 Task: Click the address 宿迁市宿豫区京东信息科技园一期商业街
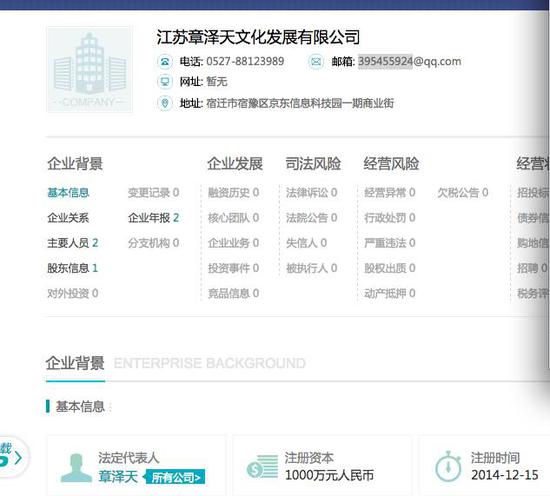300,103
